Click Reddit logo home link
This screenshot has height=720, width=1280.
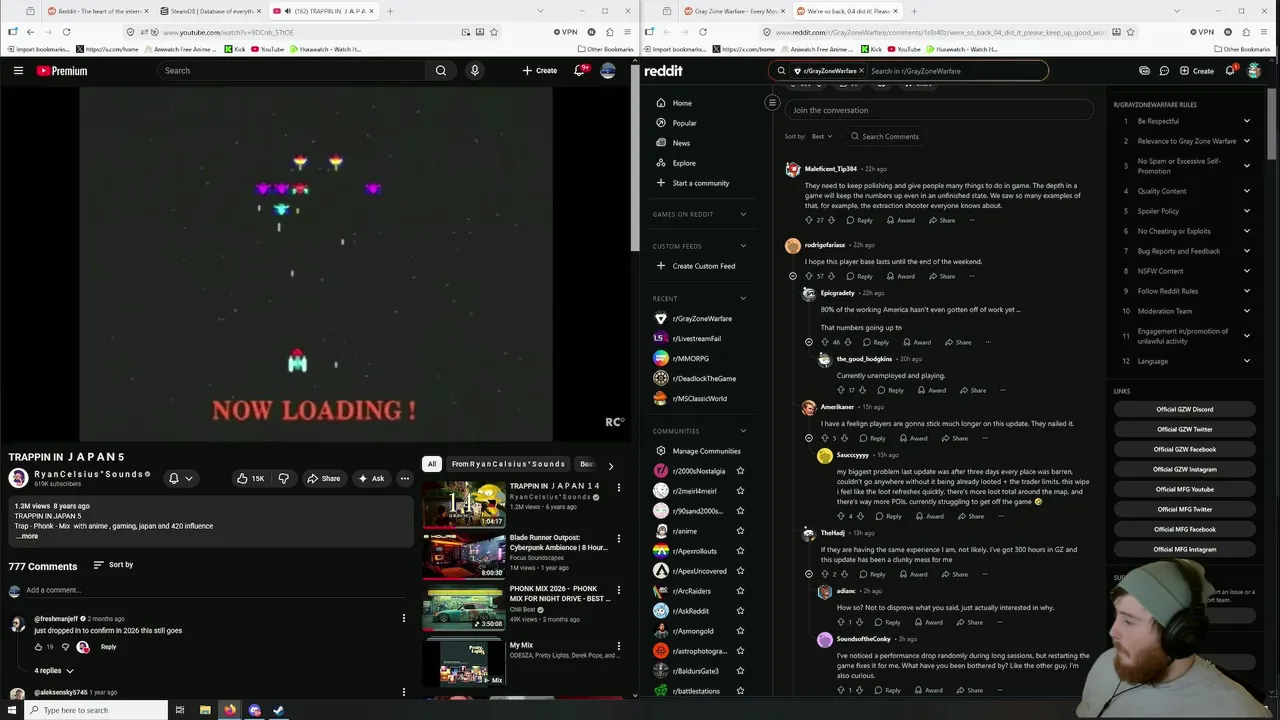664,71
